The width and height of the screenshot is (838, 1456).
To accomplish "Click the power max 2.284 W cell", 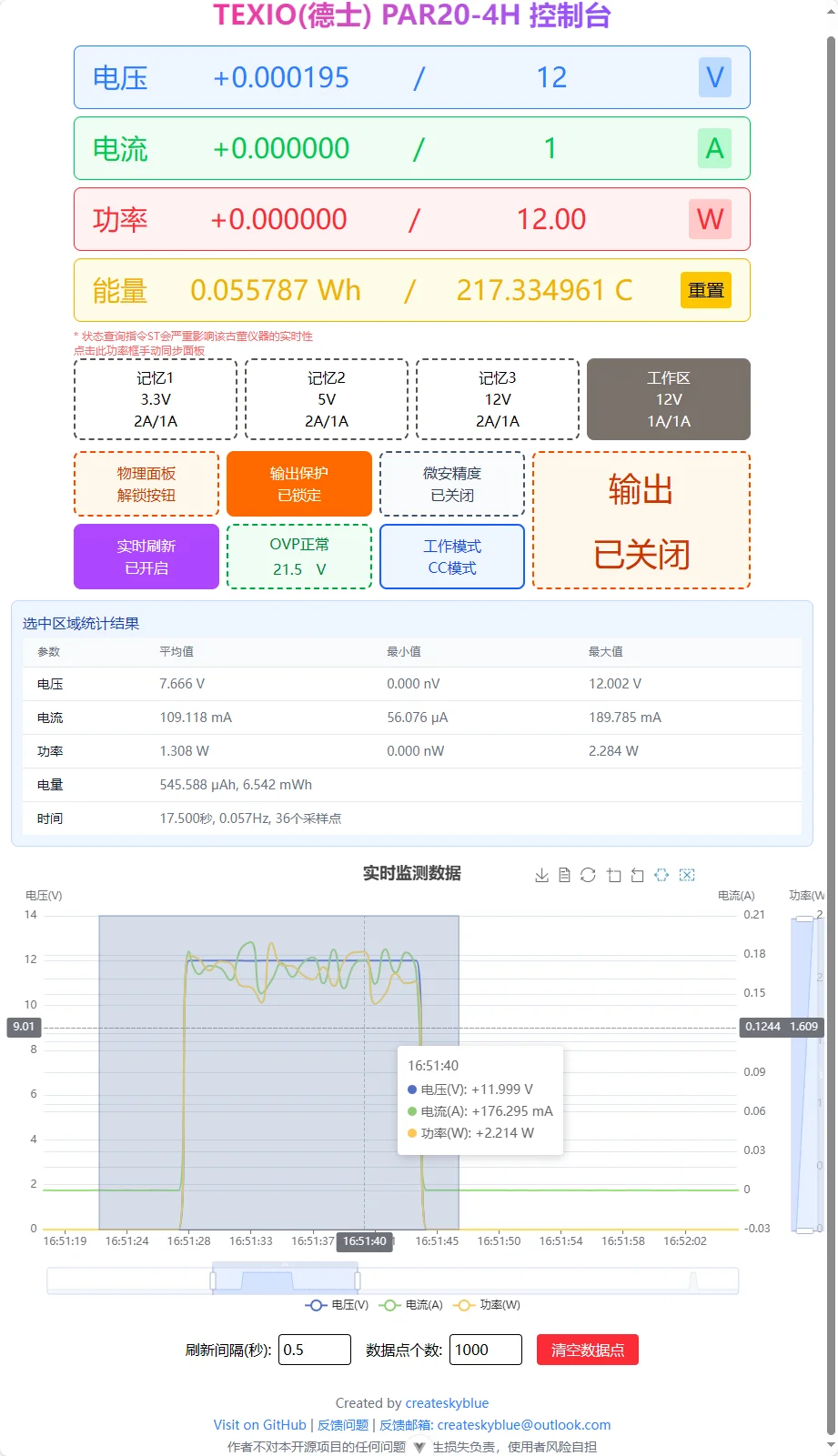I will 613,751.
